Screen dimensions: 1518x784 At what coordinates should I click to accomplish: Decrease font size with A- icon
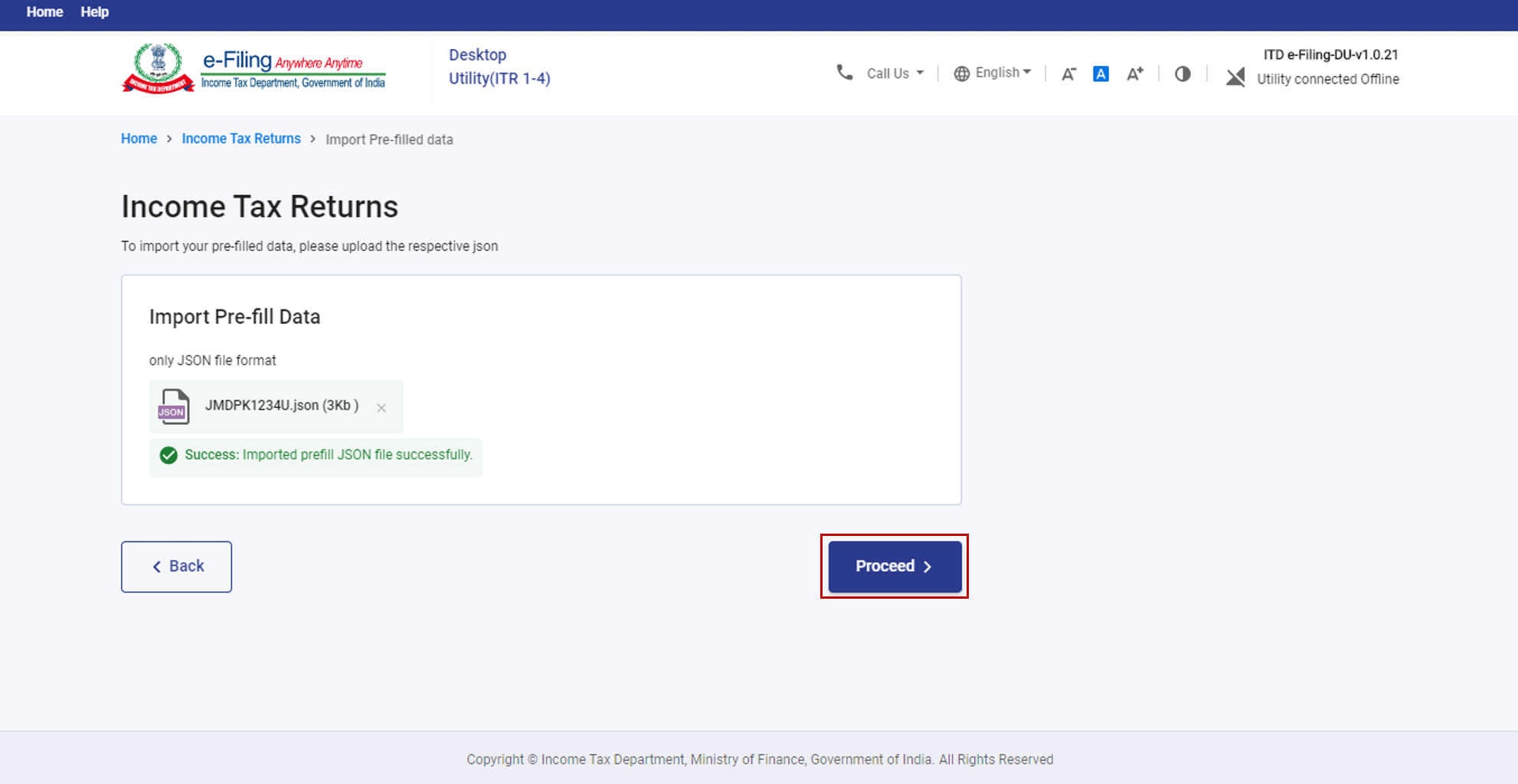tap(1068, 73)
